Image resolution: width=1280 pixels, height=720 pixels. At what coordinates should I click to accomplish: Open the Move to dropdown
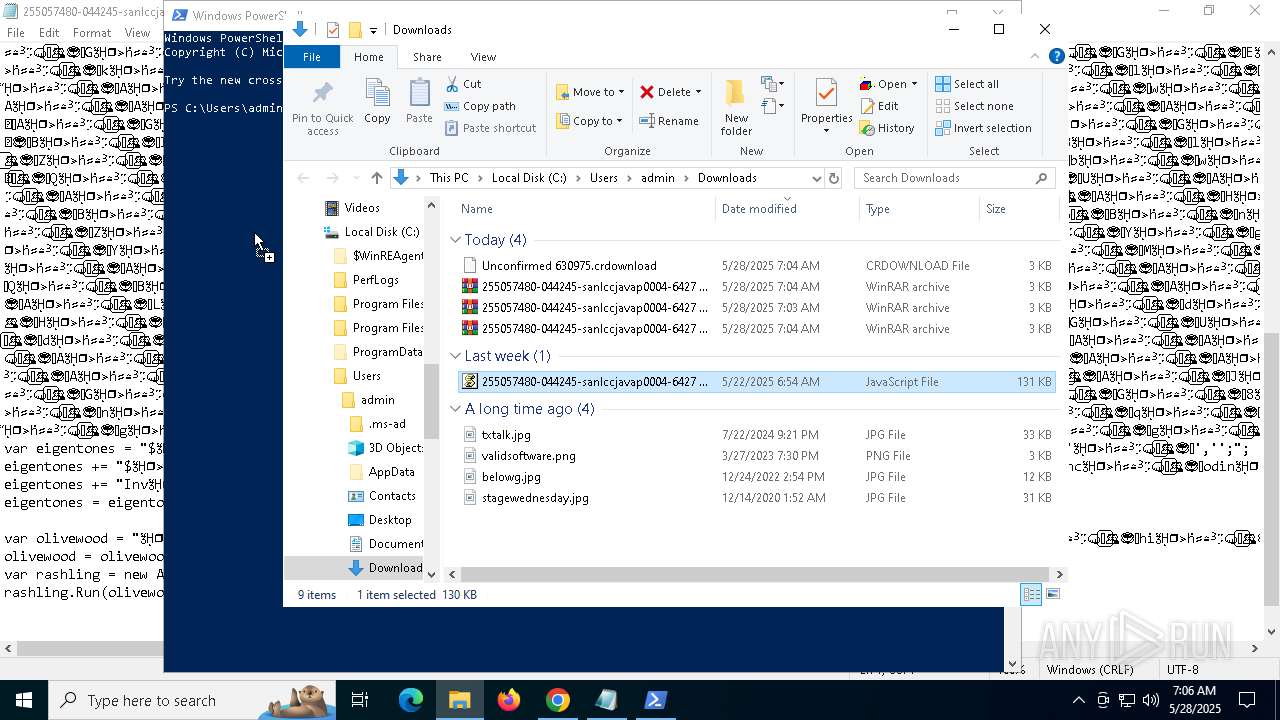tap(590, 92)
